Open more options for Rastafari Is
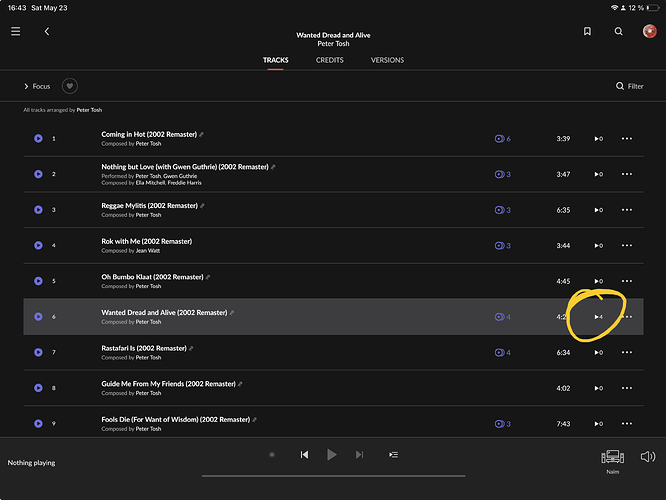Image resolution: width=666 pixels, height=500 pixels. (x=627, y=353)
